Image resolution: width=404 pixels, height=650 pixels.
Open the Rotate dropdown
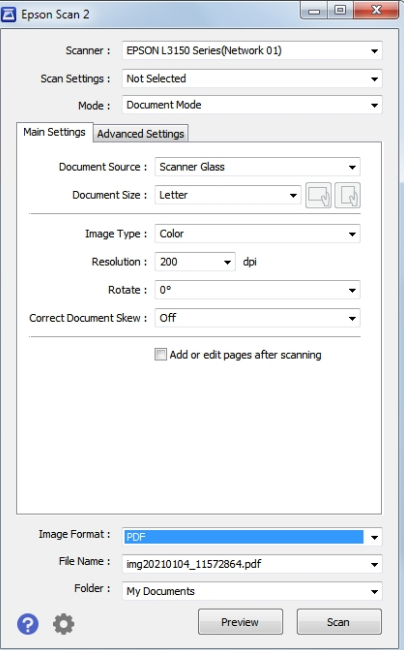pos(257,290)
